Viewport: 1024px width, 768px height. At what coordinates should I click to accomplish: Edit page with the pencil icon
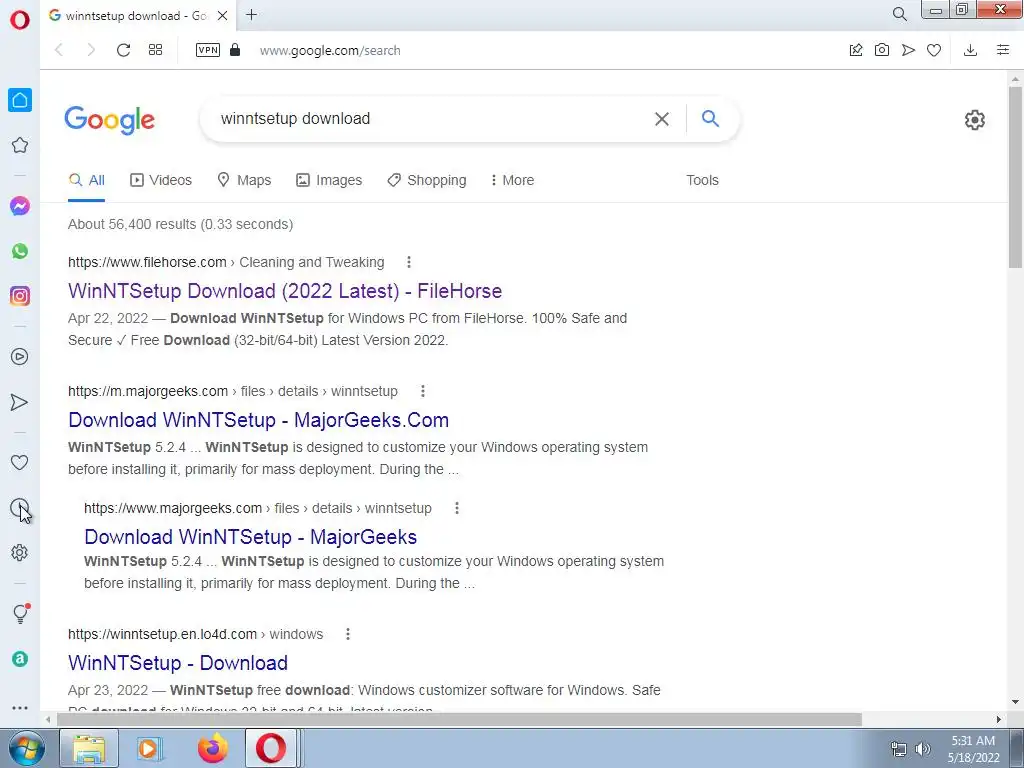[856, 50]
